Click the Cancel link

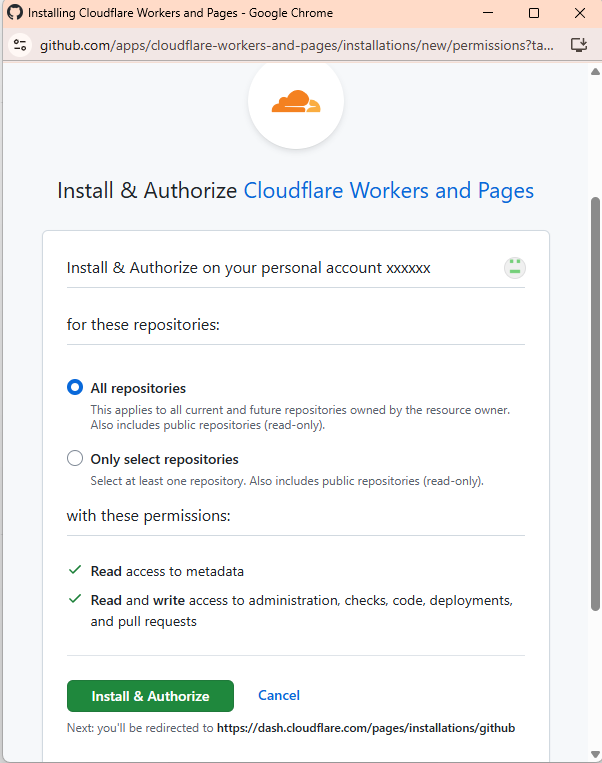pos(279,695)
